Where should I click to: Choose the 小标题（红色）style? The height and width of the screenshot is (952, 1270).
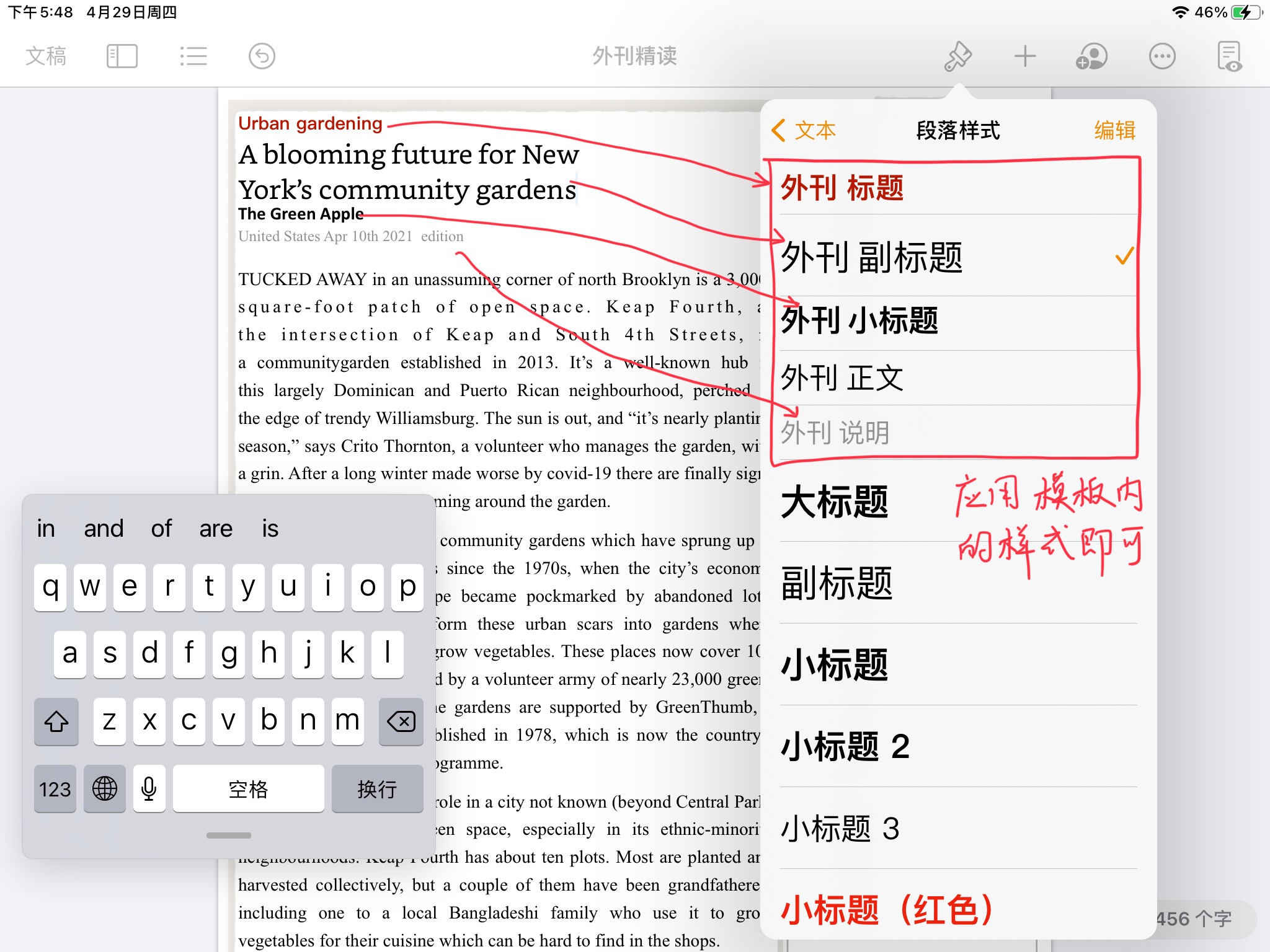click(x=887, y=909)
